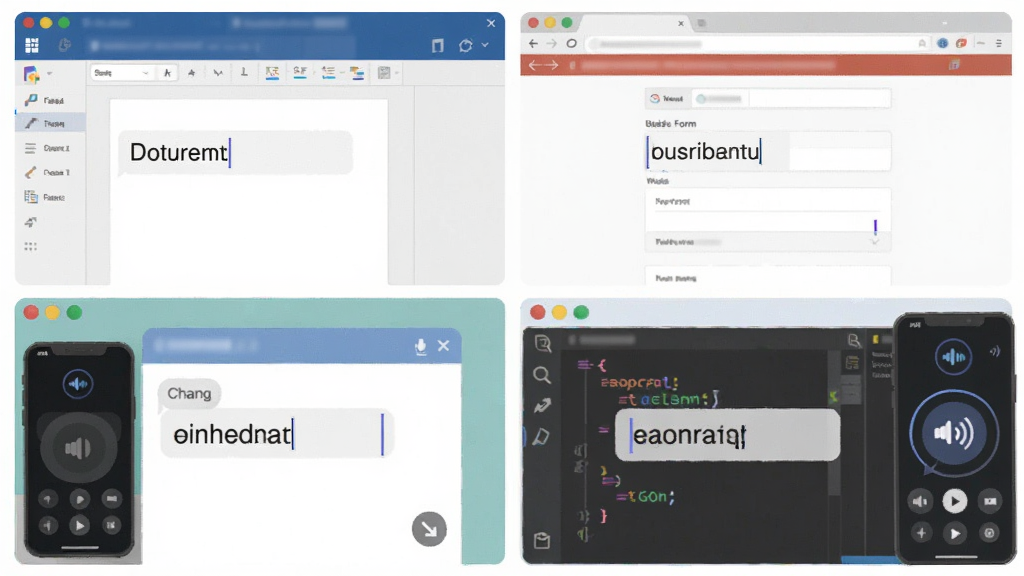Click the app grid icon in blue header

click(x=31, y=45)
